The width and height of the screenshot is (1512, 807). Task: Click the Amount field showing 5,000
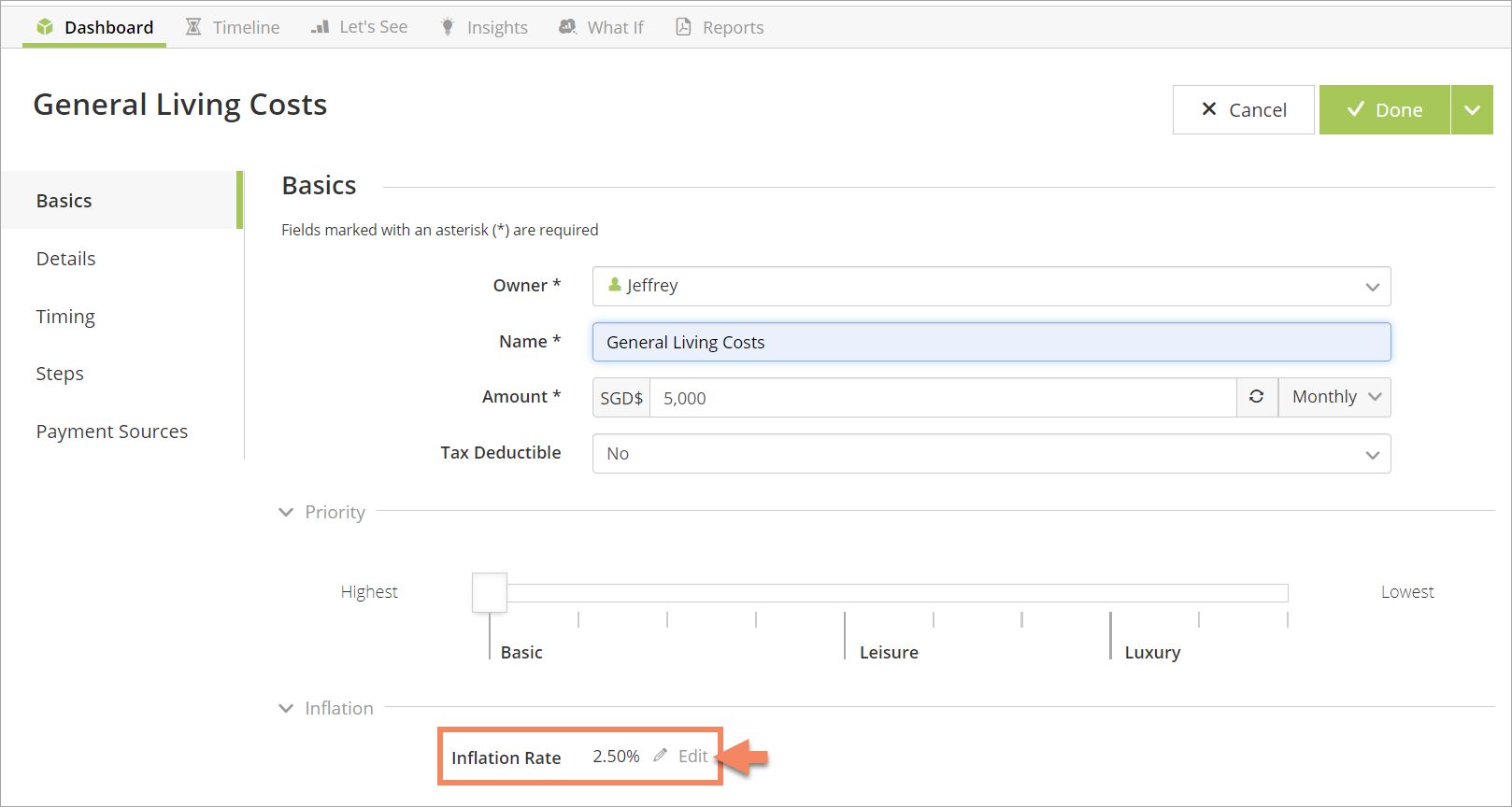click(943, 398)
